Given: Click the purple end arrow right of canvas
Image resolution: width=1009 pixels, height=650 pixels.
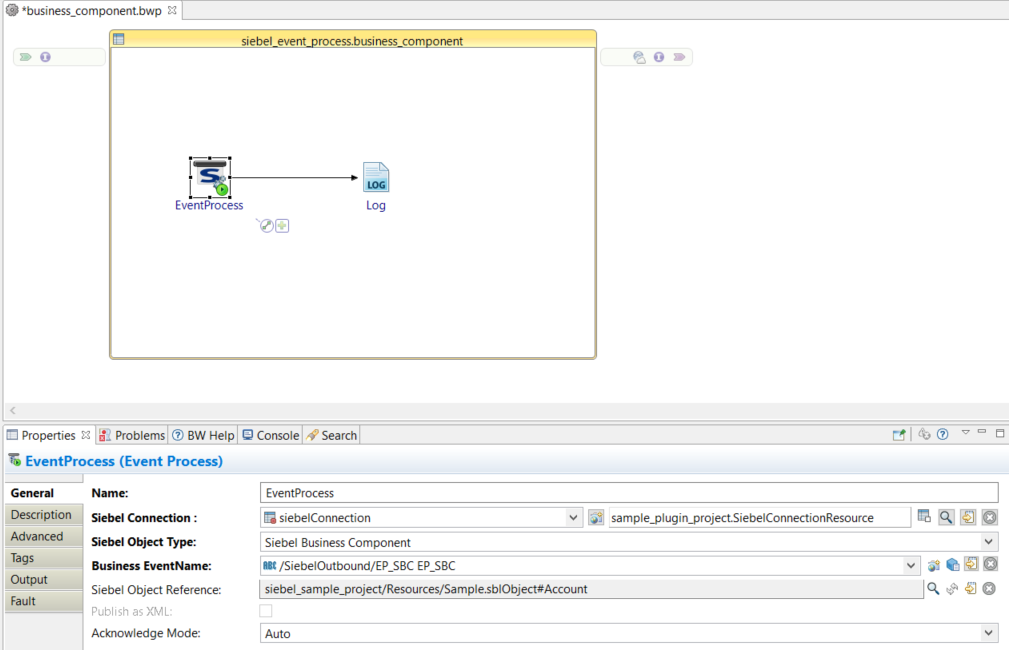Looking at the screenshot, I should 679,57.
